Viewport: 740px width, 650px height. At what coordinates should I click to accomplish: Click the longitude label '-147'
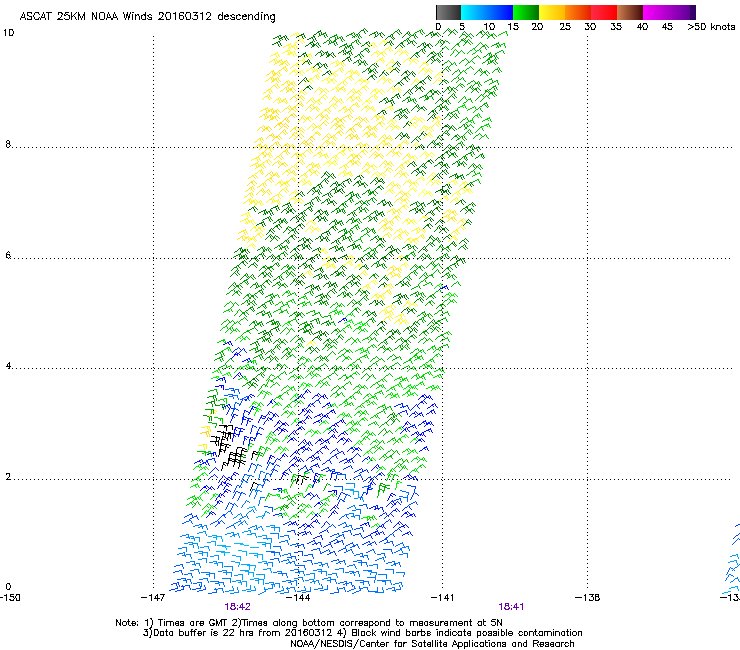coord(153,598)
